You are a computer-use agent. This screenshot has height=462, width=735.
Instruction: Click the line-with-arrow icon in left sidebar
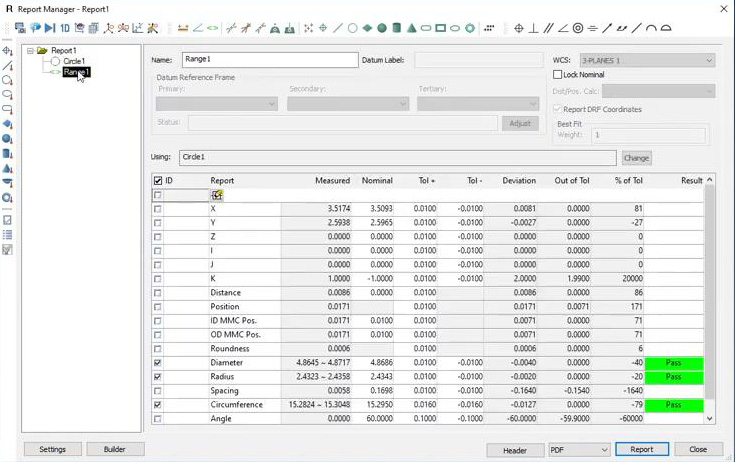click(7, 66)
